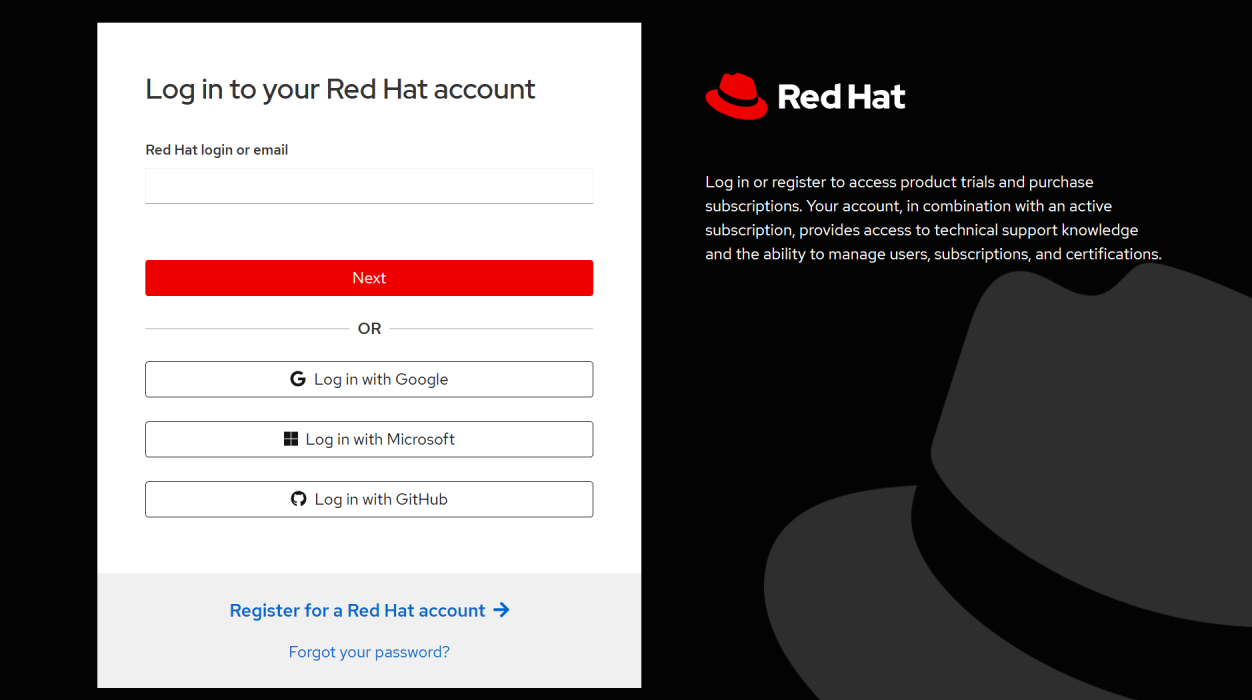Click the OR divider between login options
Image resolution: width=1252 pixels, height=700 pixels.
[369, 328]
